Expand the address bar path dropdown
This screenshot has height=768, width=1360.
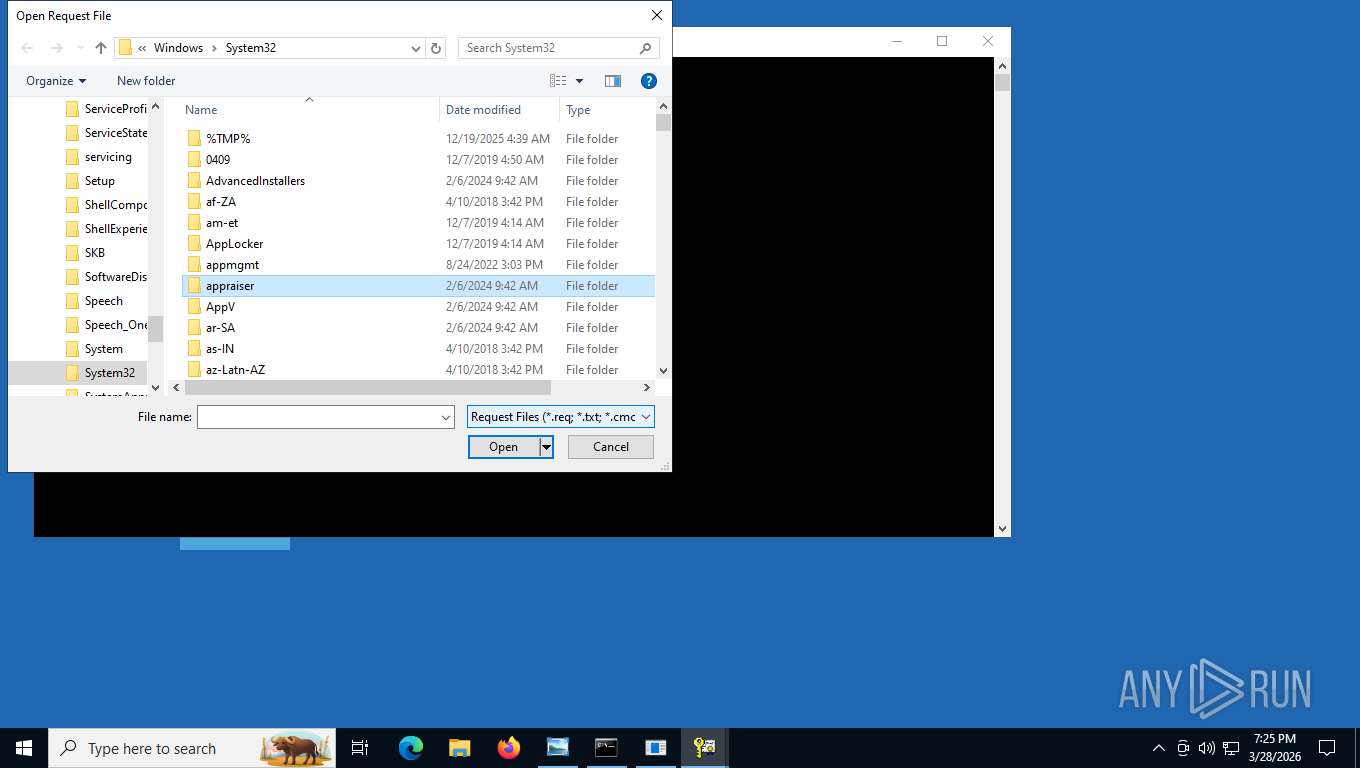point(416,48)
